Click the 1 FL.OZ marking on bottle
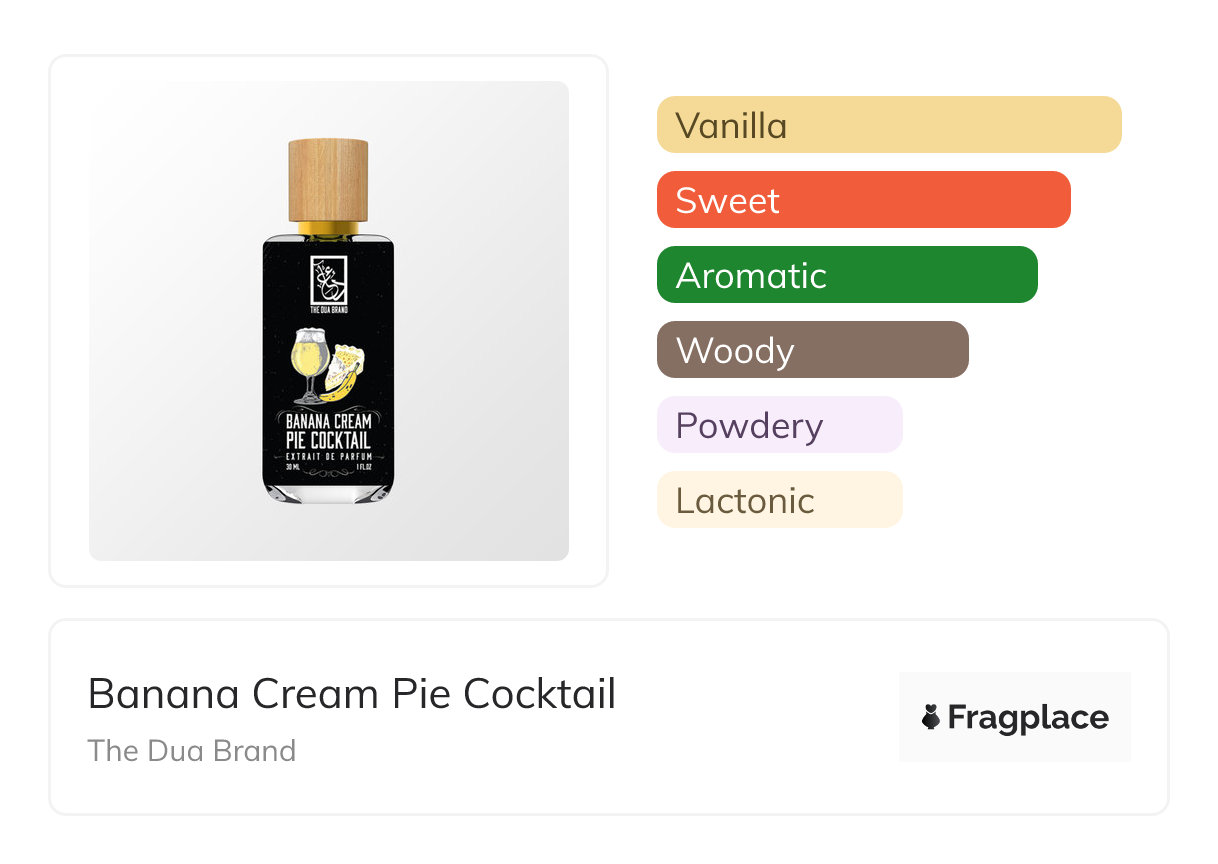 click(x=360, y=467)
